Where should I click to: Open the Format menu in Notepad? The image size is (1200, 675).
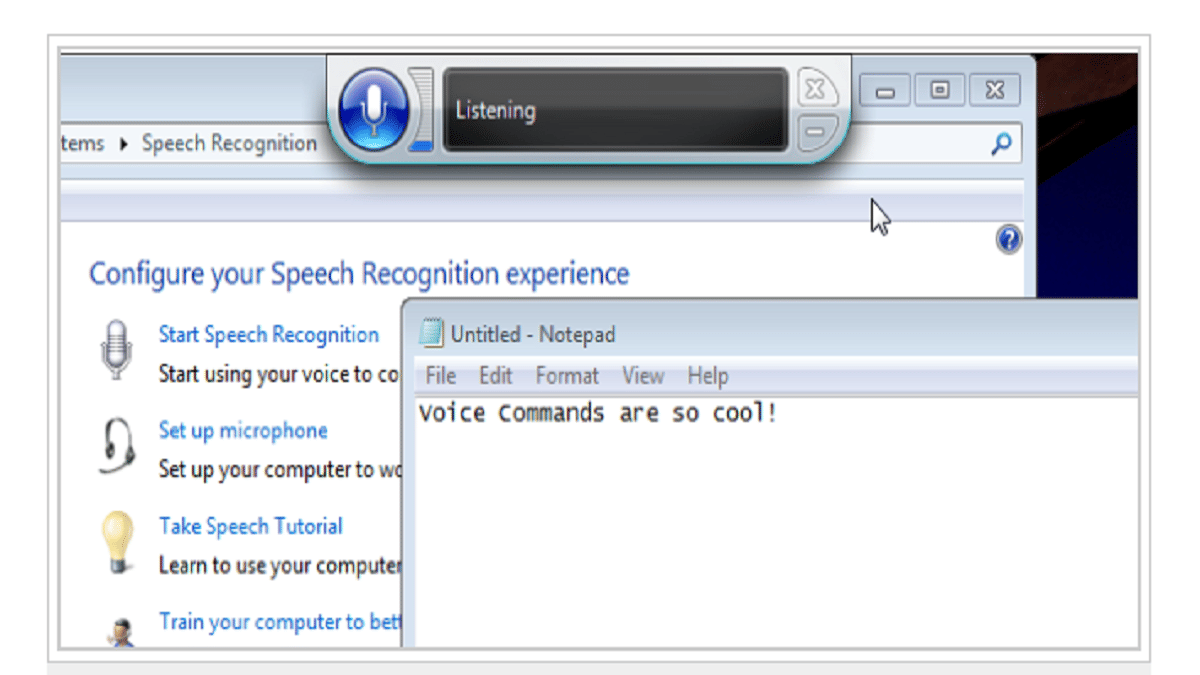click(566, 376)
